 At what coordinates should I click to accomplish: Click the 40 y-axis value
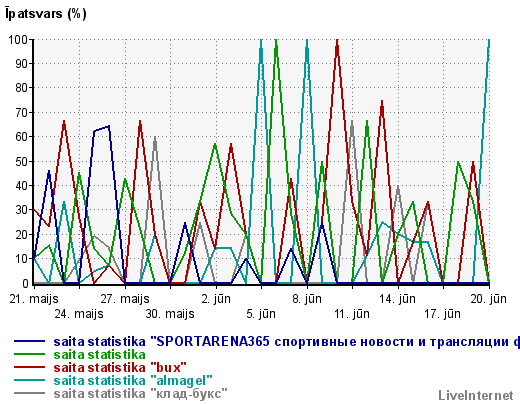pos(21,186)
